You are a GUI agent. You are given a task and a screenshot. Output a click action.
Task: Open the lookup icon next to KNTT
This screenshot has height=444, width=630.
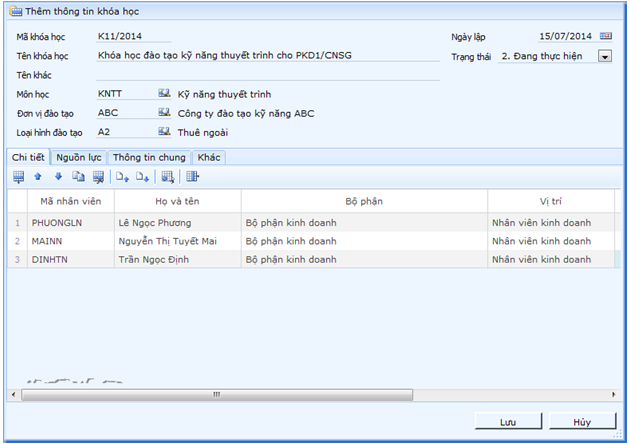165,93
